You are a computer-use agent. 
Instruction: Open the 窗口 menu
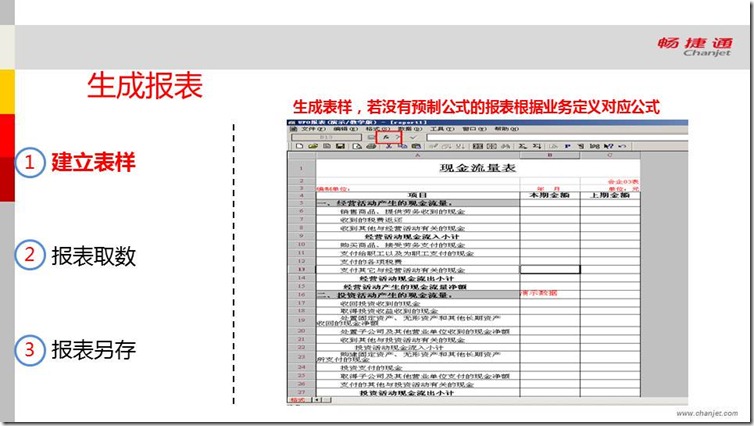(474, 129)
